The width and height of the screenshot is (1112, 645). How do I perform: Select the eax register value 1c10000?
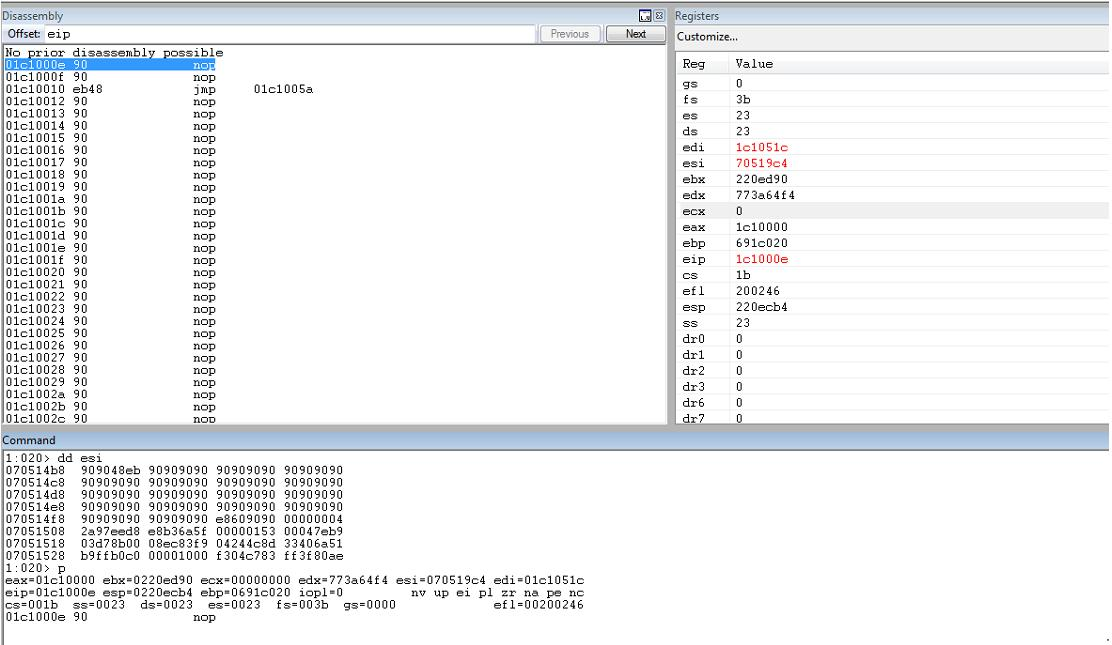[762, 227]
